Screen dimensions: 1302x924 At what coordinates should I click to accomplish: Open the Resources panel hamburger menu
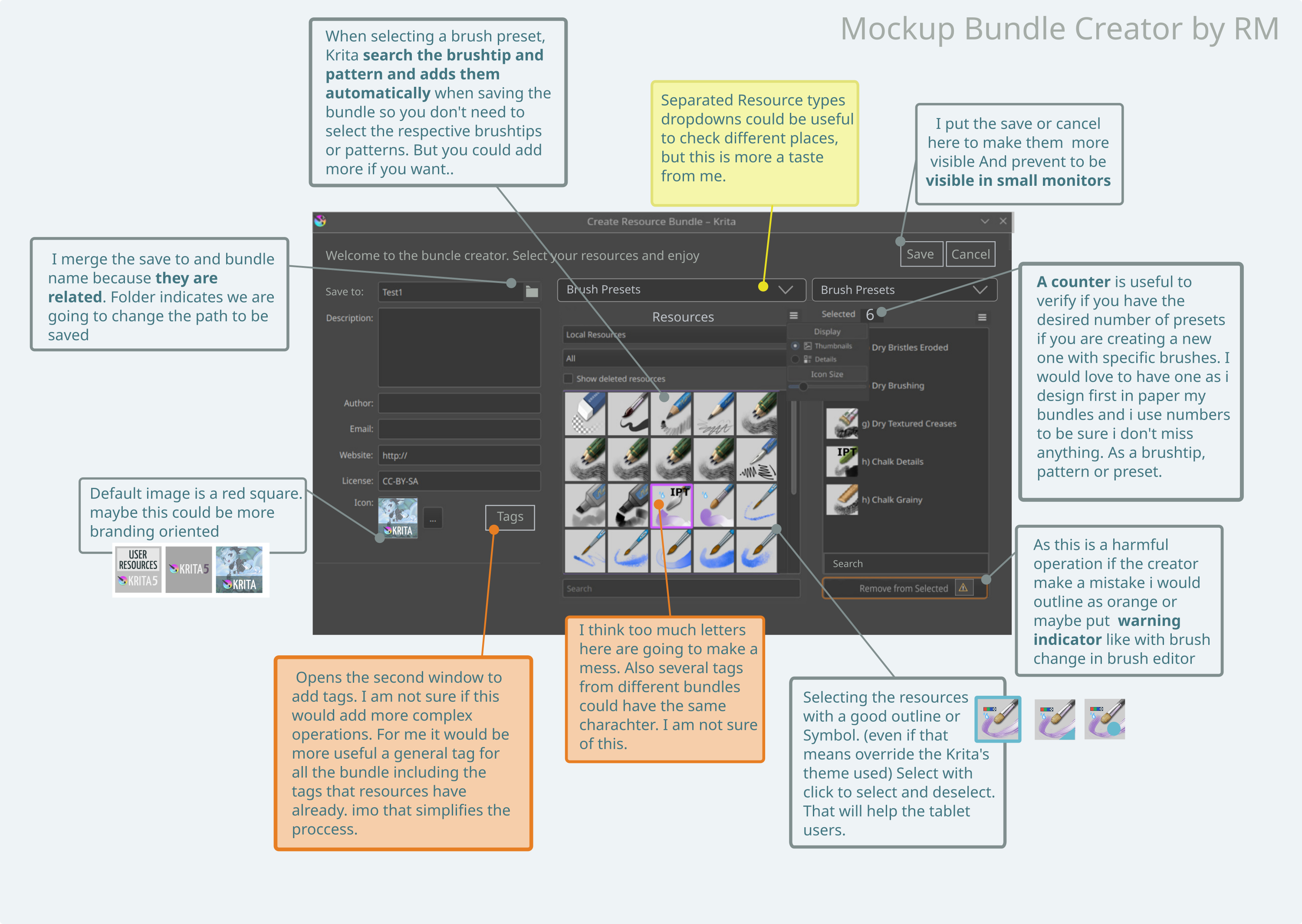point(793,315)
